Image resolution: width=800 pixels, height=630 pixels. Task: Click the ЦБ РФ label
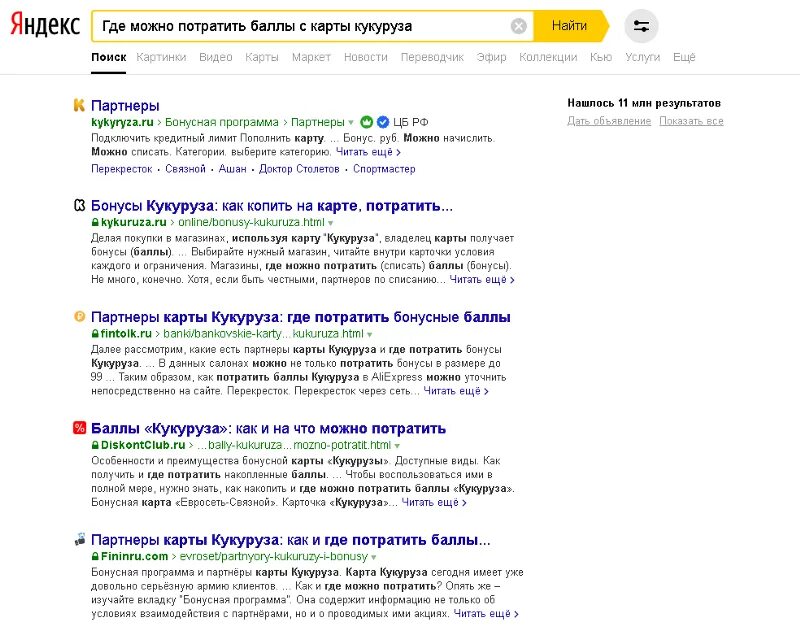click(410, 122)
